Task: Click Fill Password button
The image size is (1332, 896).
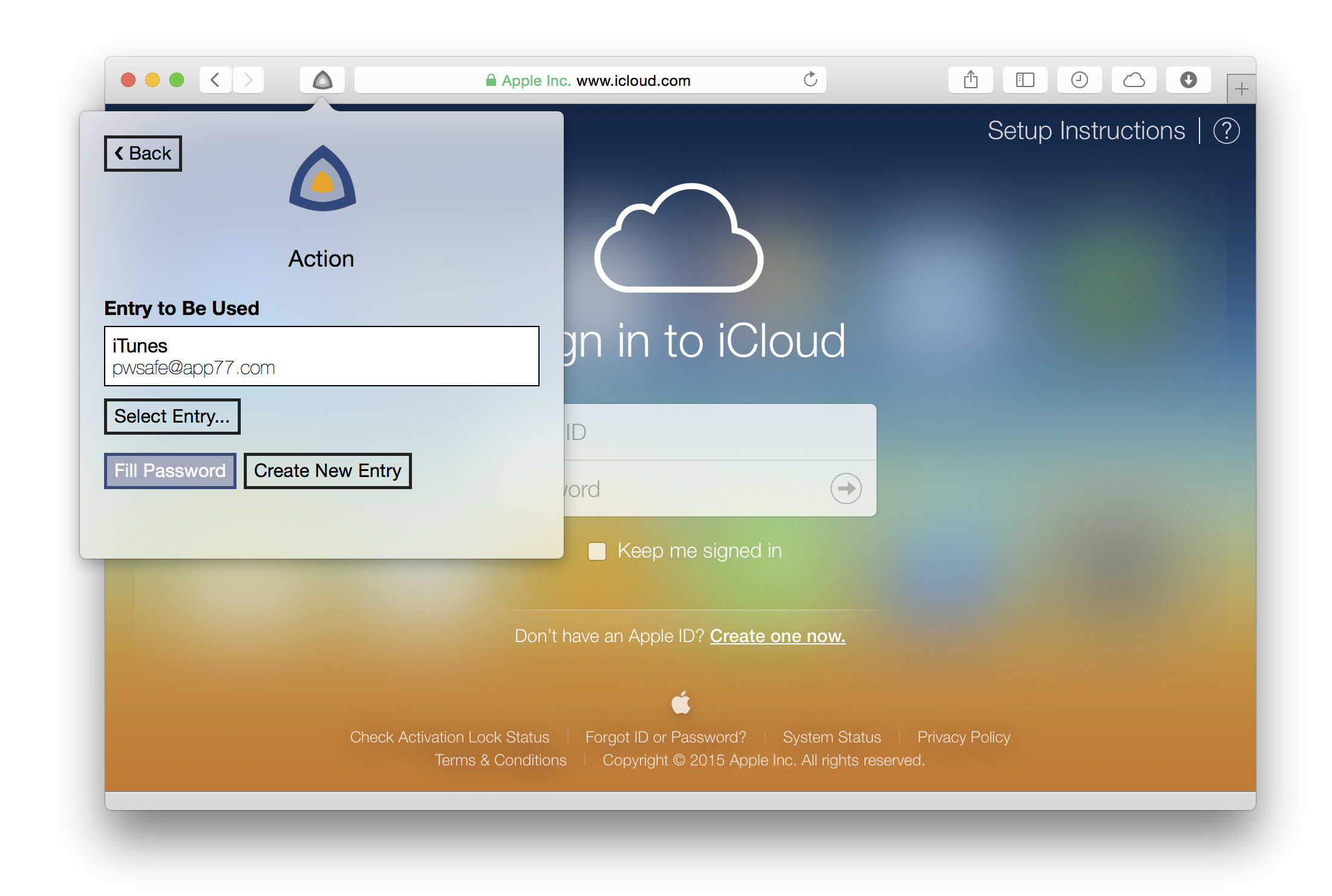Action: [170, 471]
